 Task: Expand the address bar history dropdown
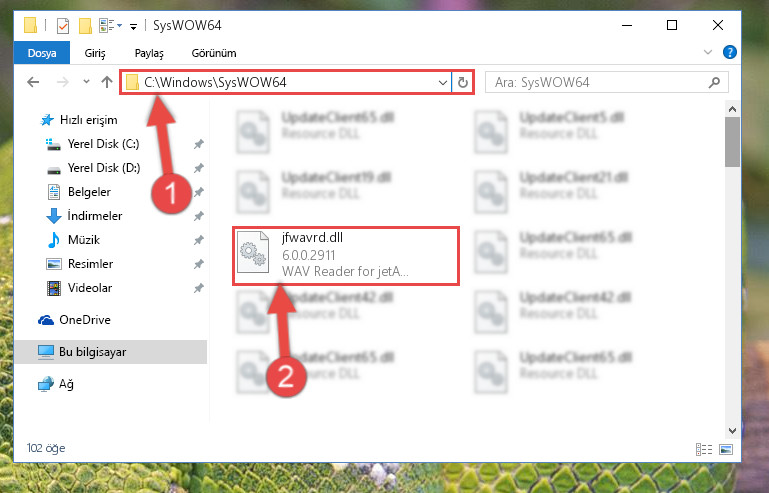(442, 82)
